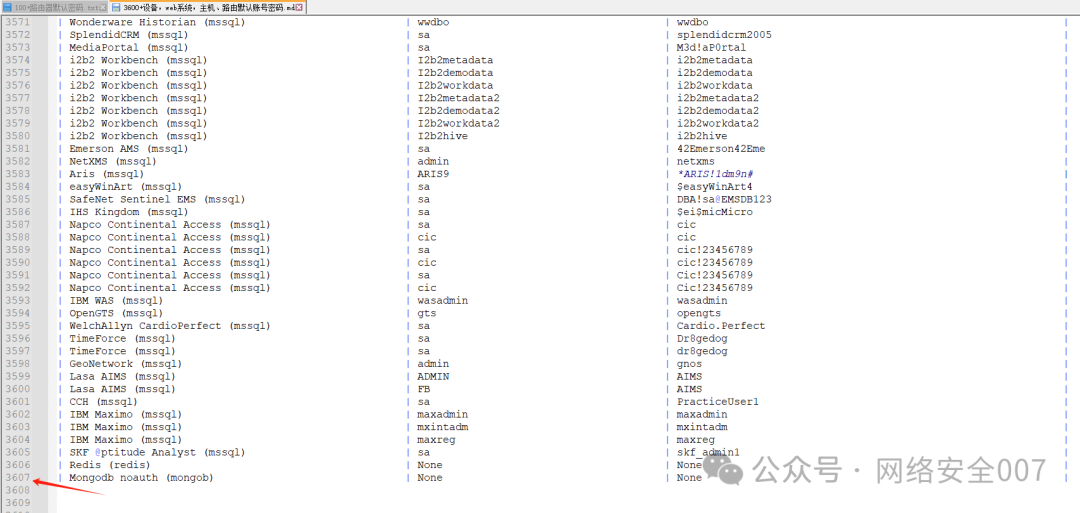This screenshot has width=1080, height=513.
Task: Click the text "Aris (mssql)"
Action: pyautogui.click(x=107, y=174)
